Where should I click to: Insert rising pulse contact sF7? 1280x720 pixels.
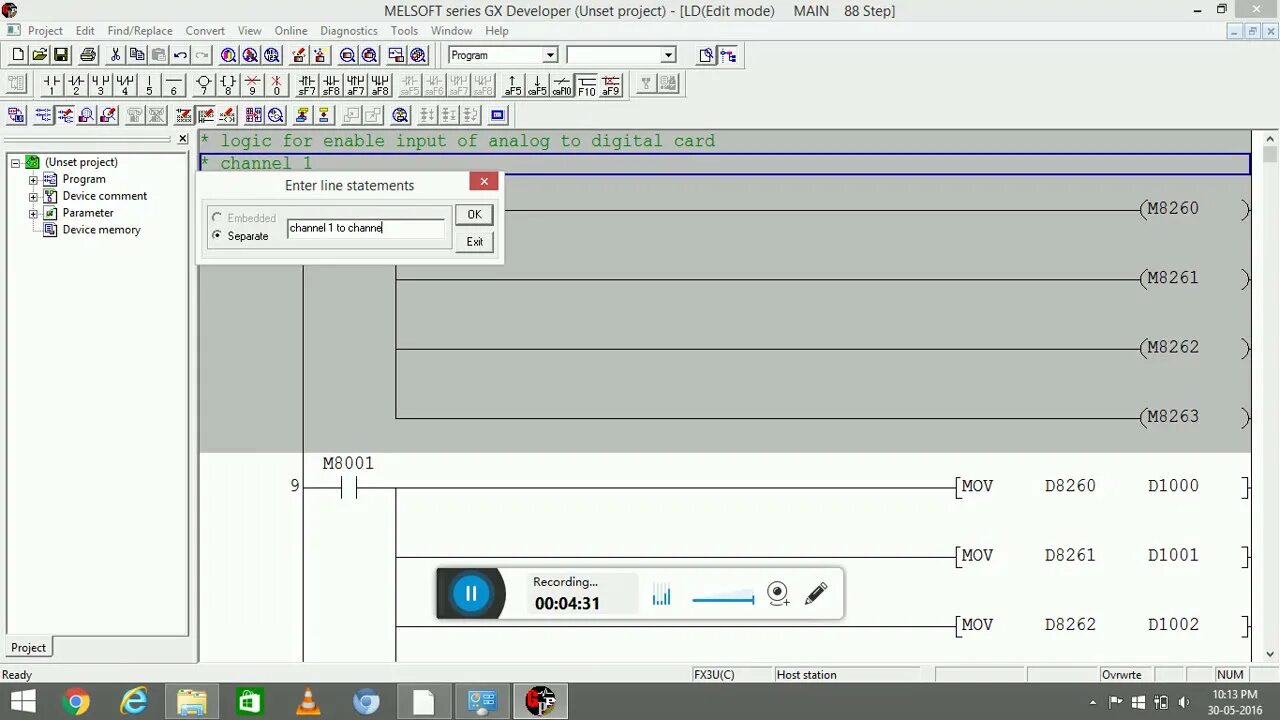tap(307, 85)
